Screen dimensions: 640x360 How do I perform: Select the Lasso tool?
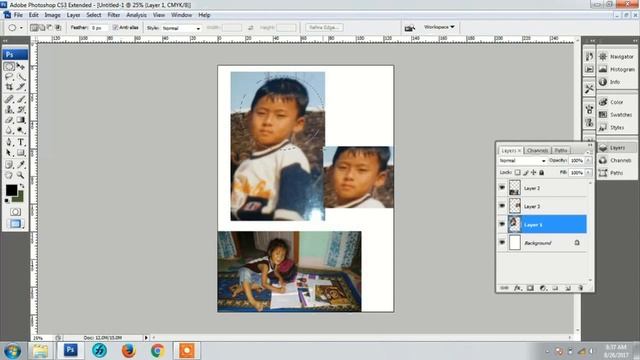[9, 76]
